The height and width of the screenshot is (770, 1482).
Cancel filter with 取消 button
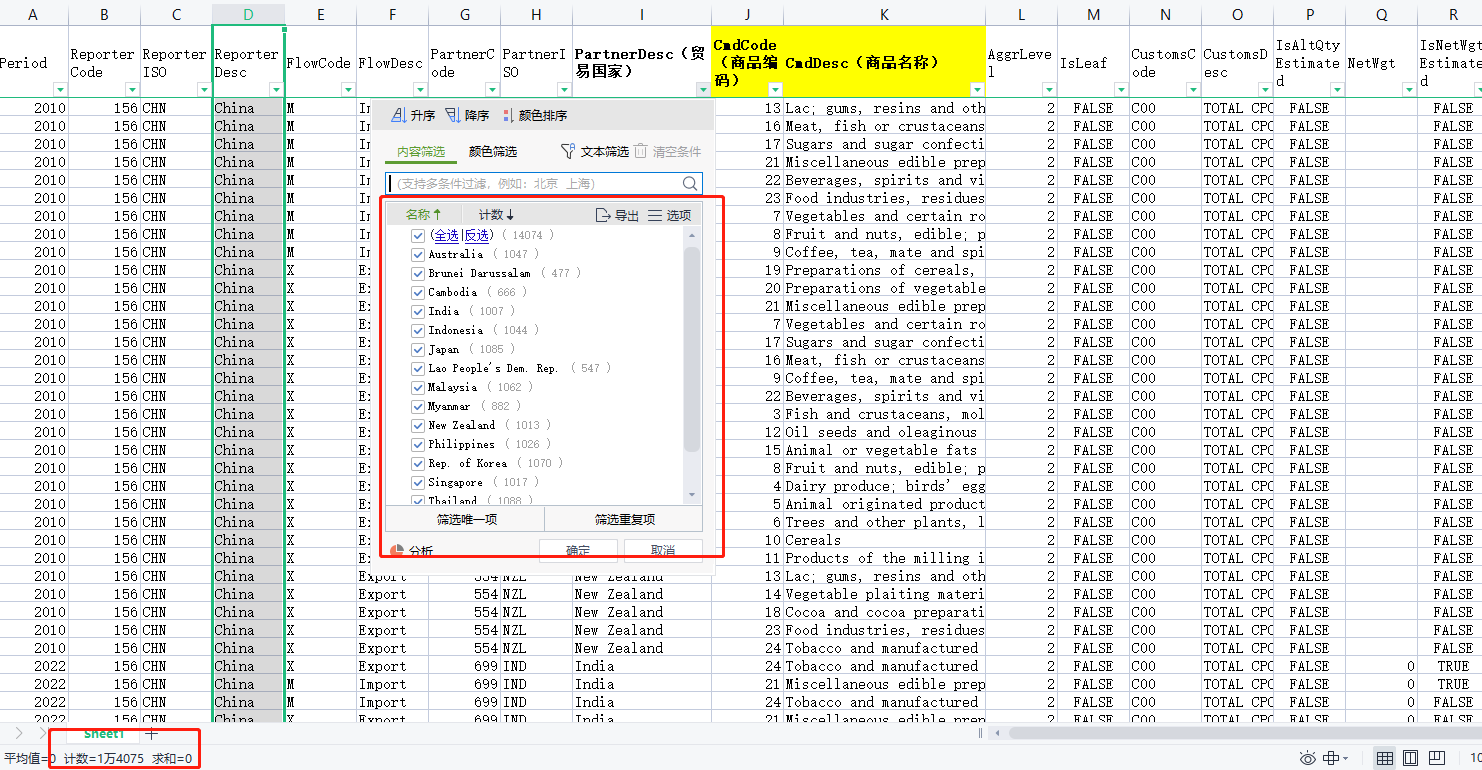pos(663,550)
